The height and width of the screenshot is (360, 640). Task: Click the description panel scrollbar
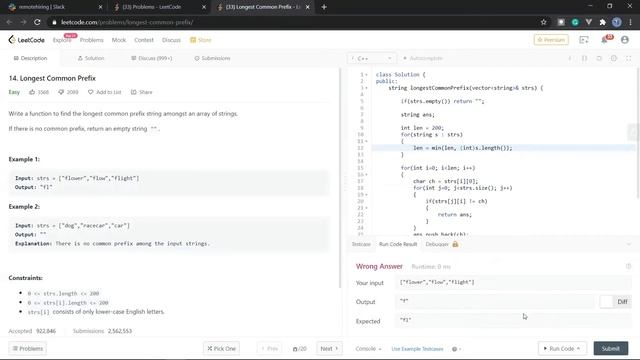point(340,178)
